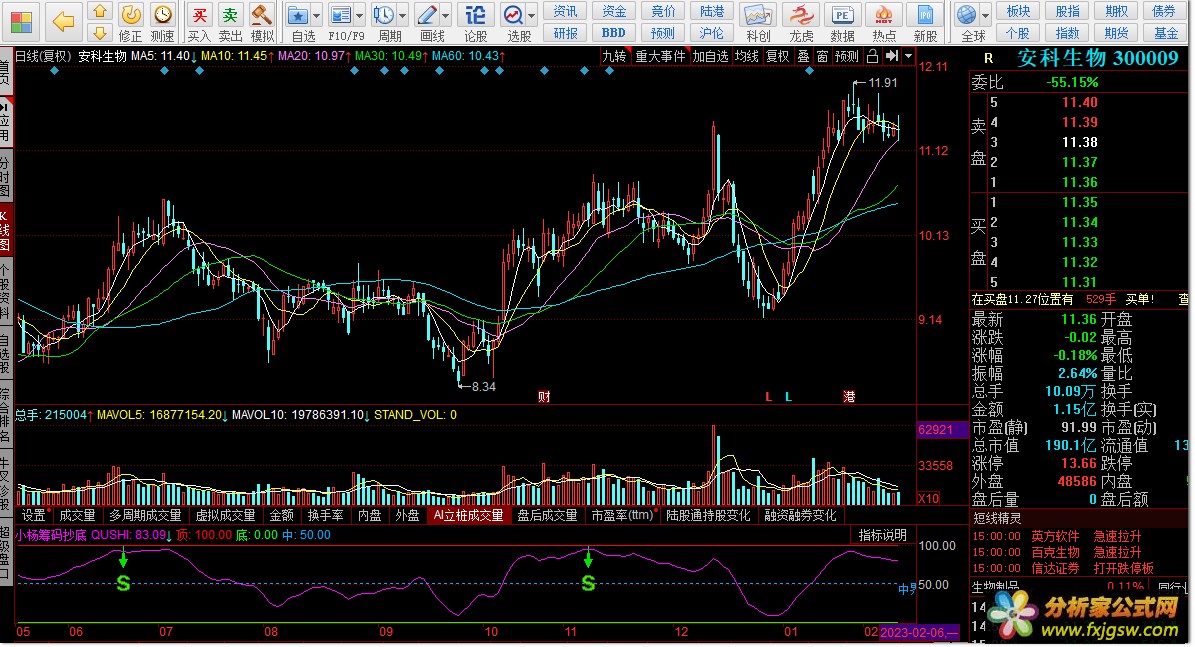1195x647 pixels.
Task: Click the R margin-trading badge beside stock name
Action: coord(988,58)
